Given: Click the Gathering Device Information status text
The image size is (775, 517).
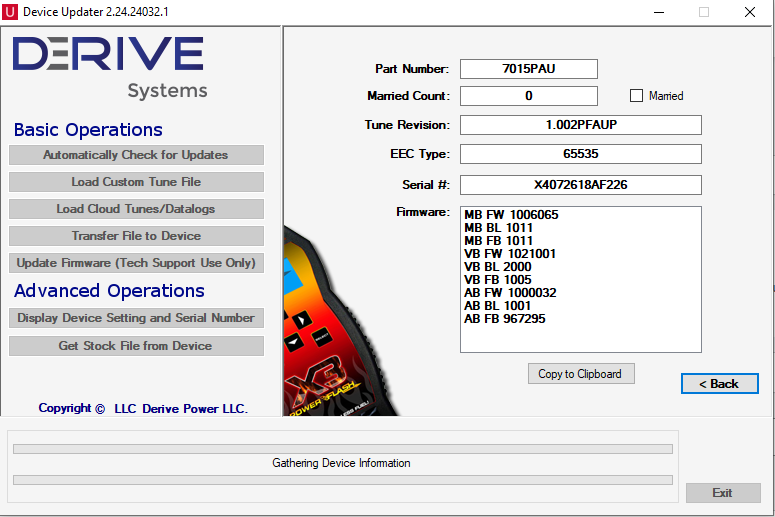Looking at the screenshot, I should tap(341, 463).
